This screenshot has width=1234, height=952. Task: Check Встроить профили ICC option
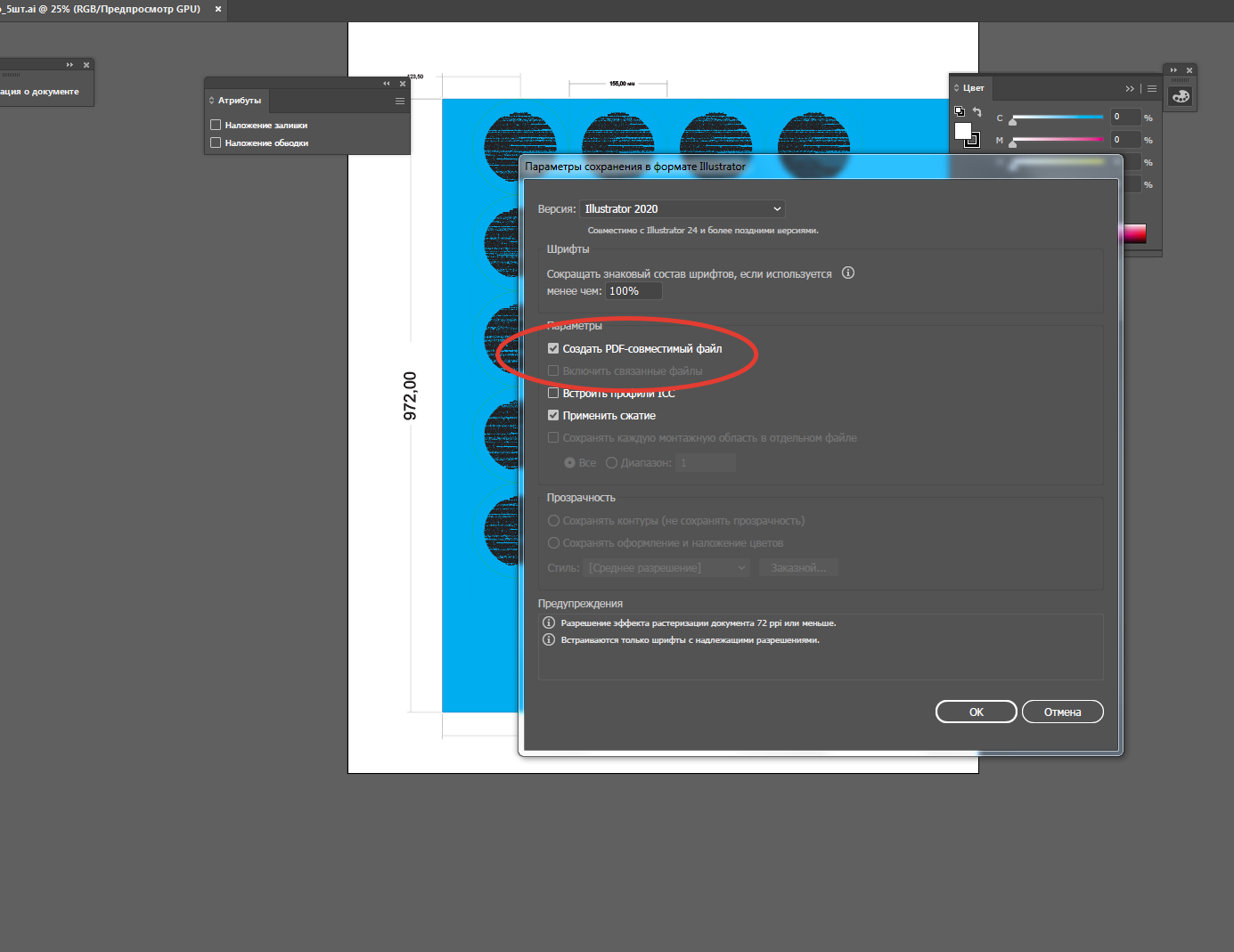click(553, 393)
